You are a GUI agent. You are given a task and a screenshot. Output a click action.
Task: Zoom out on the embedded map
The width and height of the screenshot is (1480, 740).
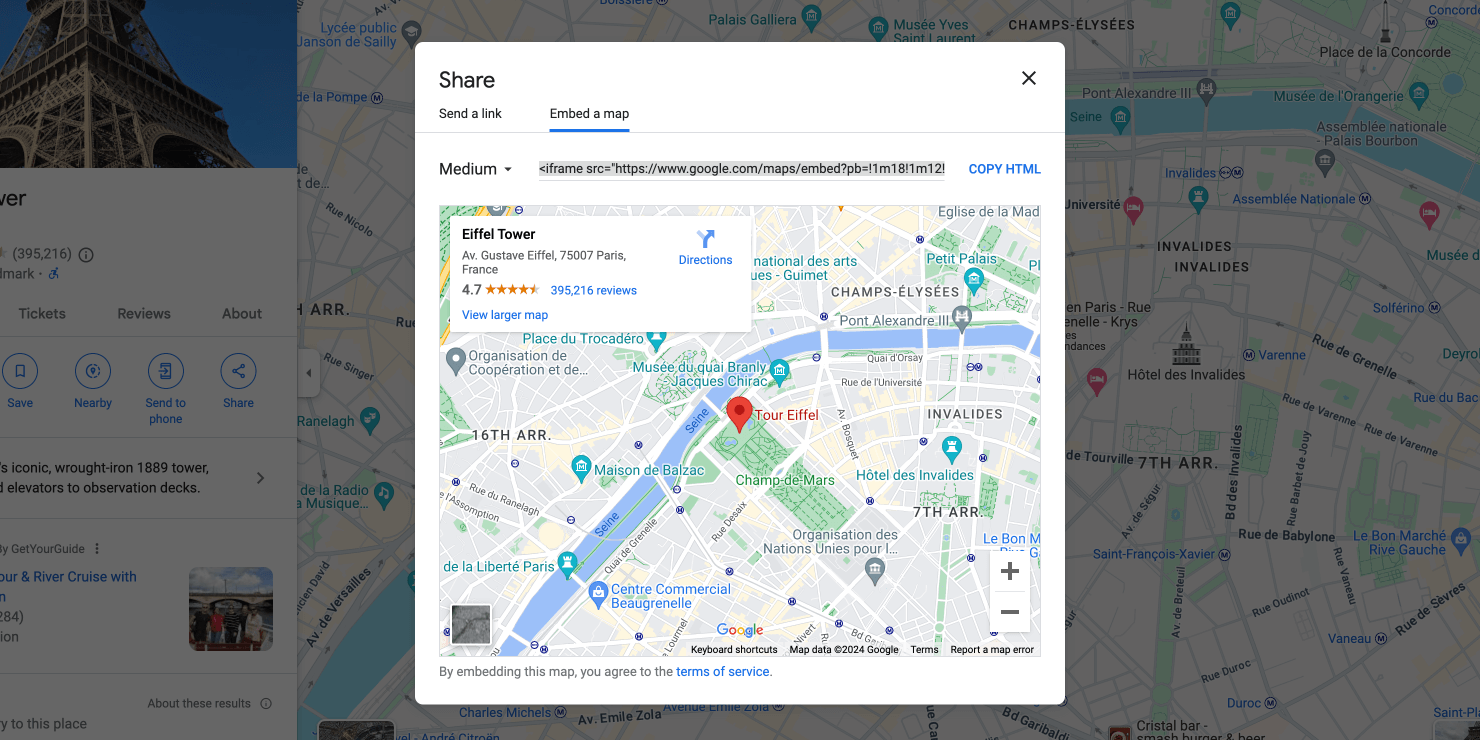tap(1009, 612)
